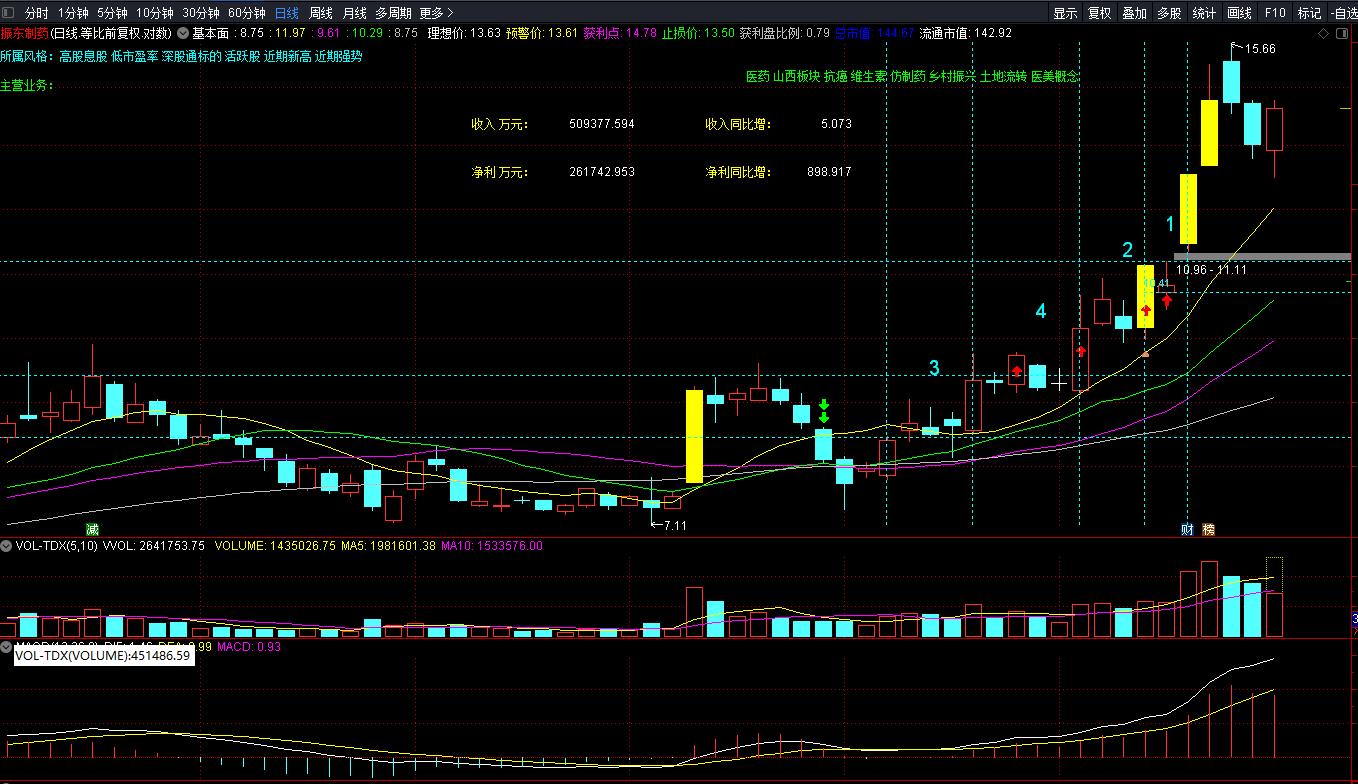Expand the 更多 periods menu
This screenshot has height=784, width=1358.
[436, 14]
